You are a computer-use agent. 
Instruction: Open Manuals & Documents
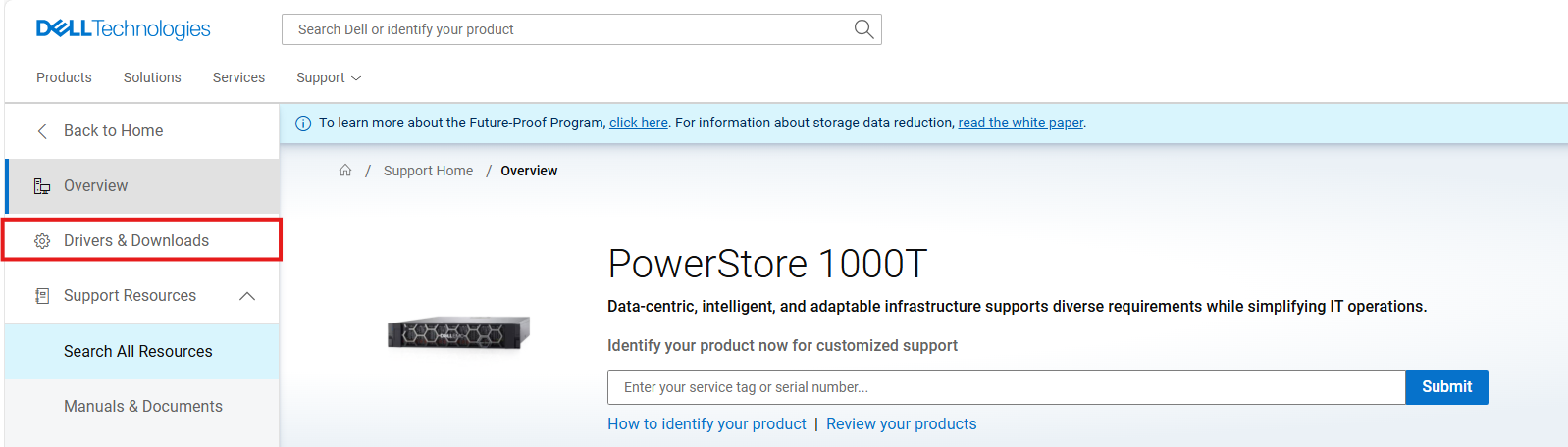click(142, 406)
